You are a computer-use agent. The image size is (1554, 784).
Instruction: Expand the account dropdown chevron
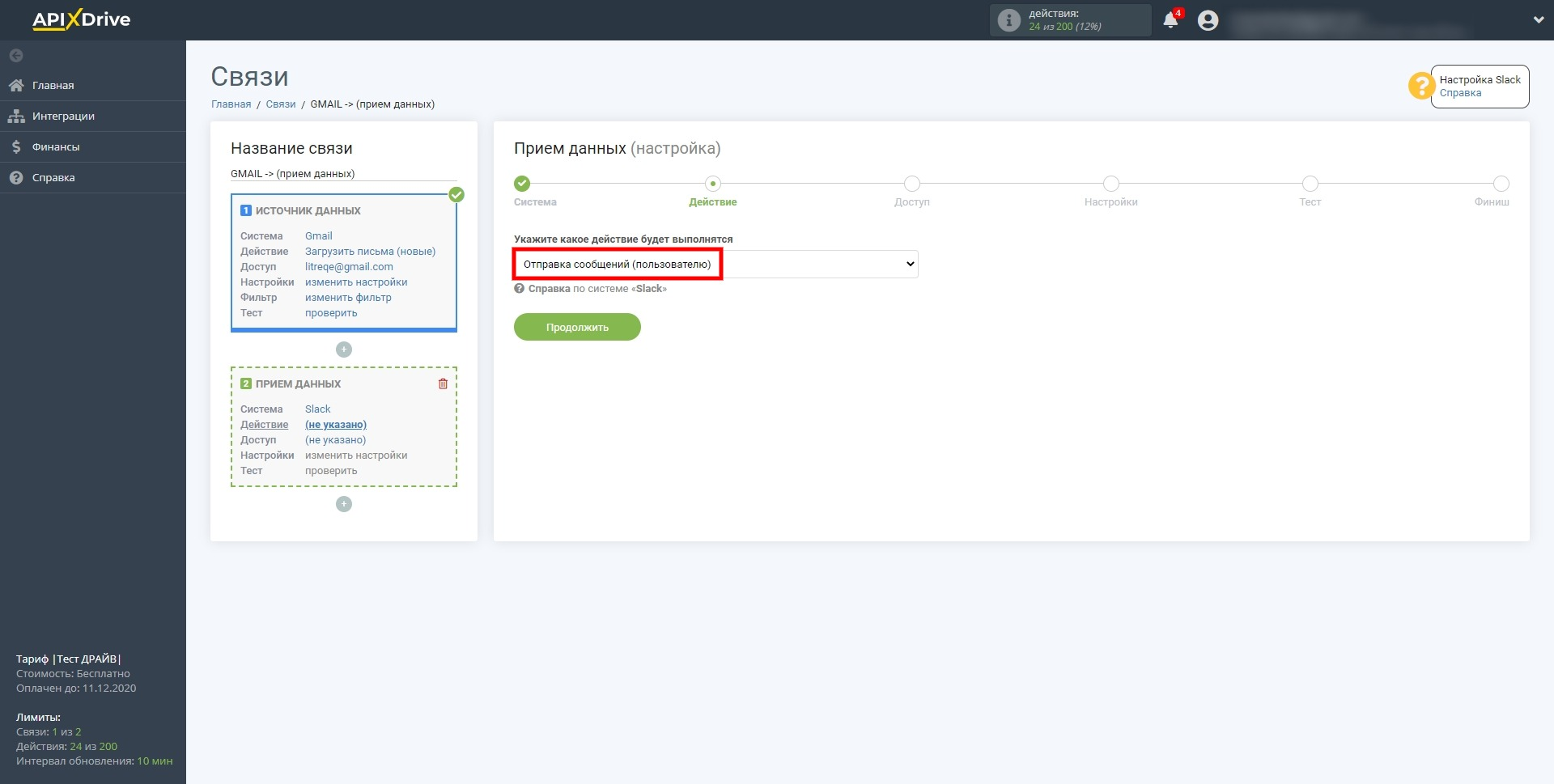coord(1539,20)
